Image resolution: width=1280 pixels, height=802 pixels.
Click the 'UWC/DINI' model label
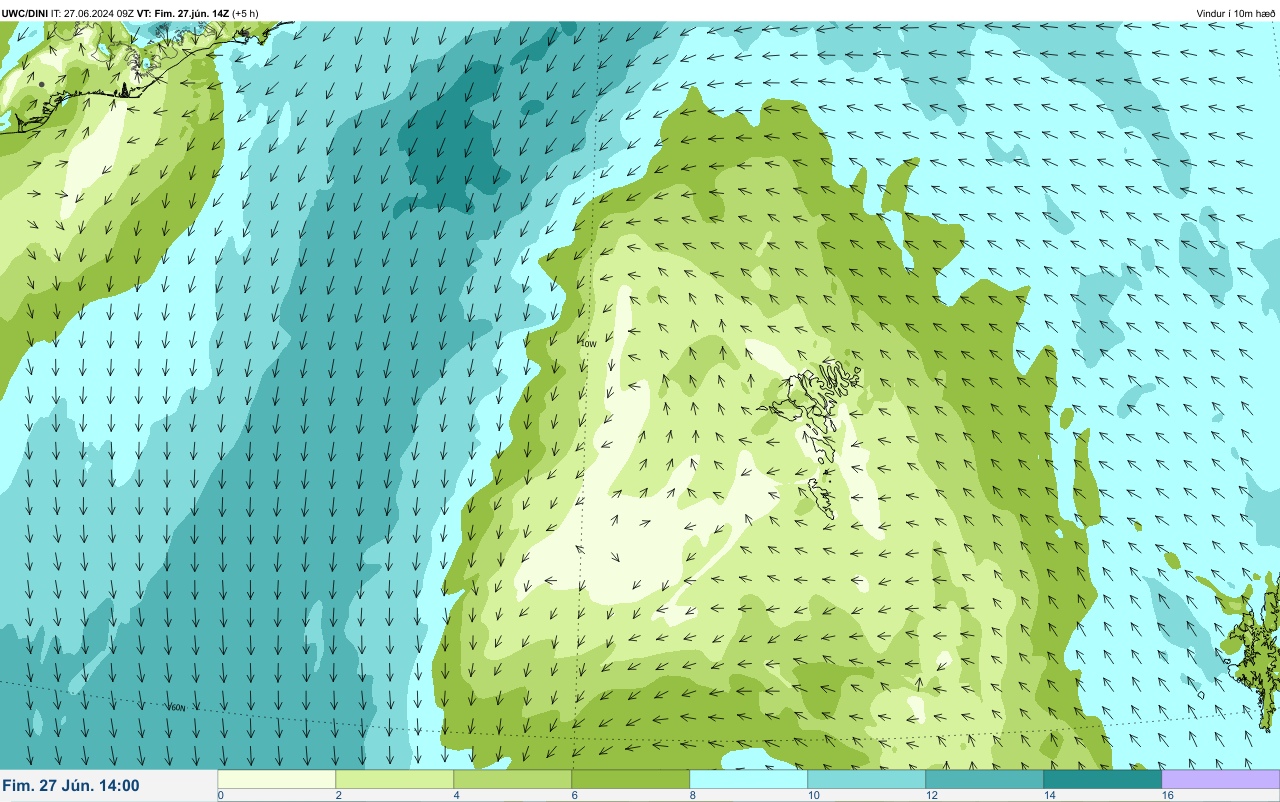25,13
